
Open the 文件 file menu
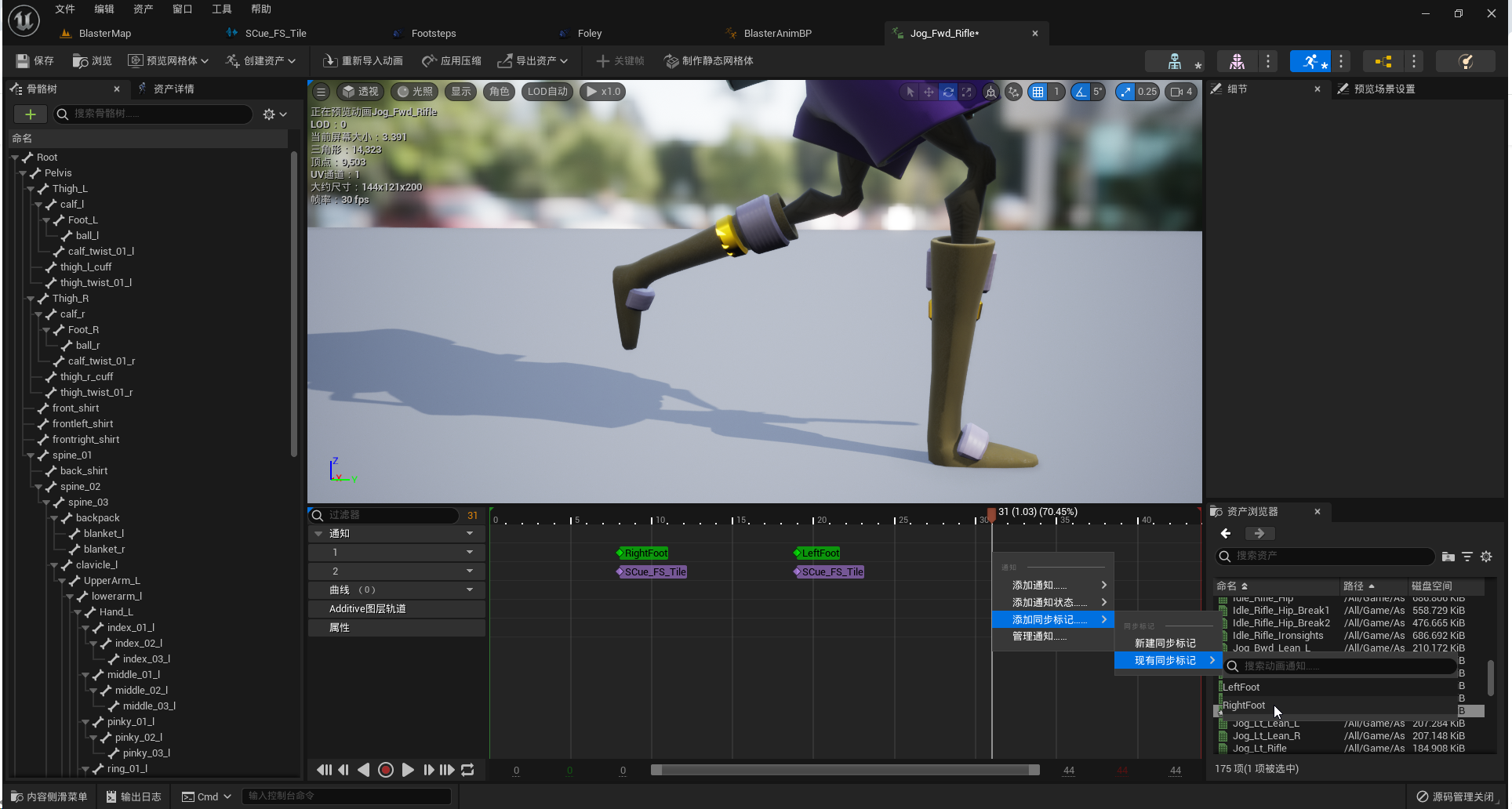[65, 9]
